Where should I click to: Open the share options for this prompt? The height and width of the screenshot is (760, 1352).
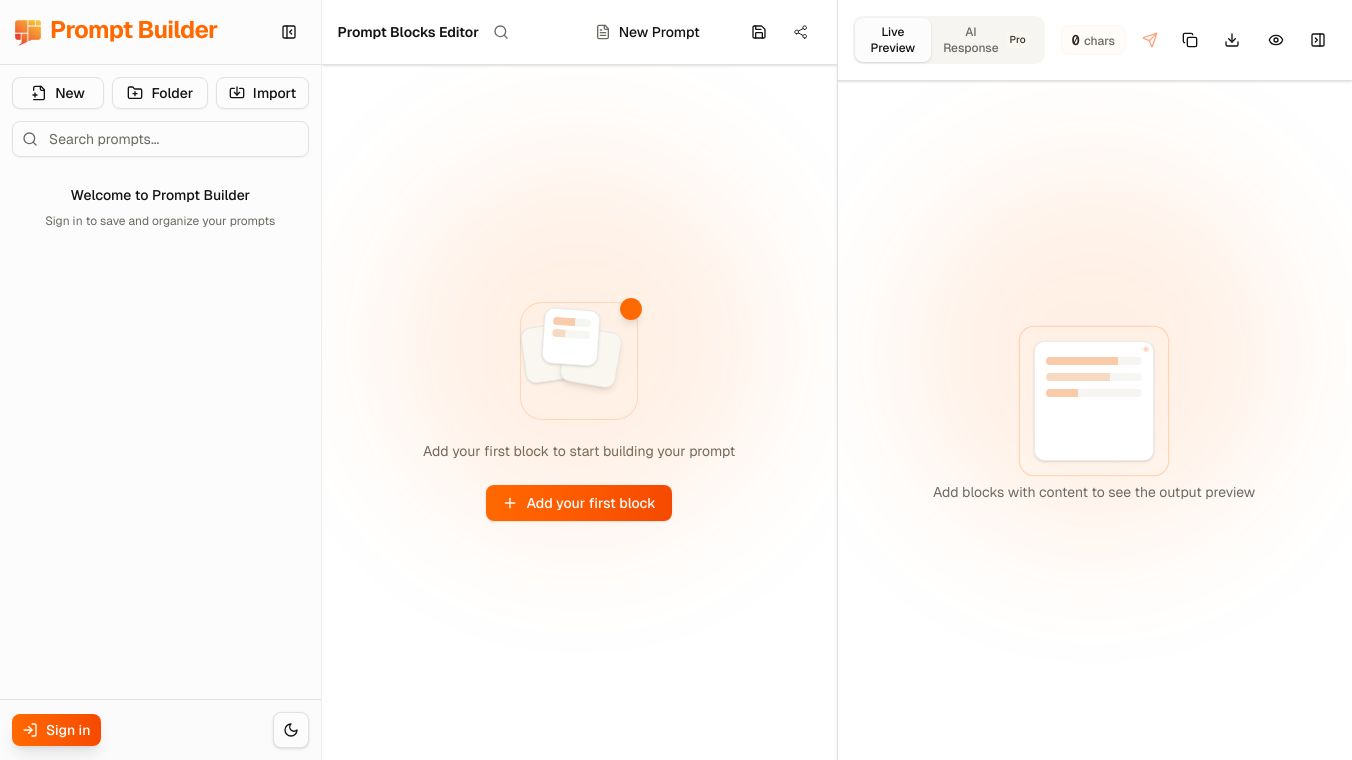800,32
